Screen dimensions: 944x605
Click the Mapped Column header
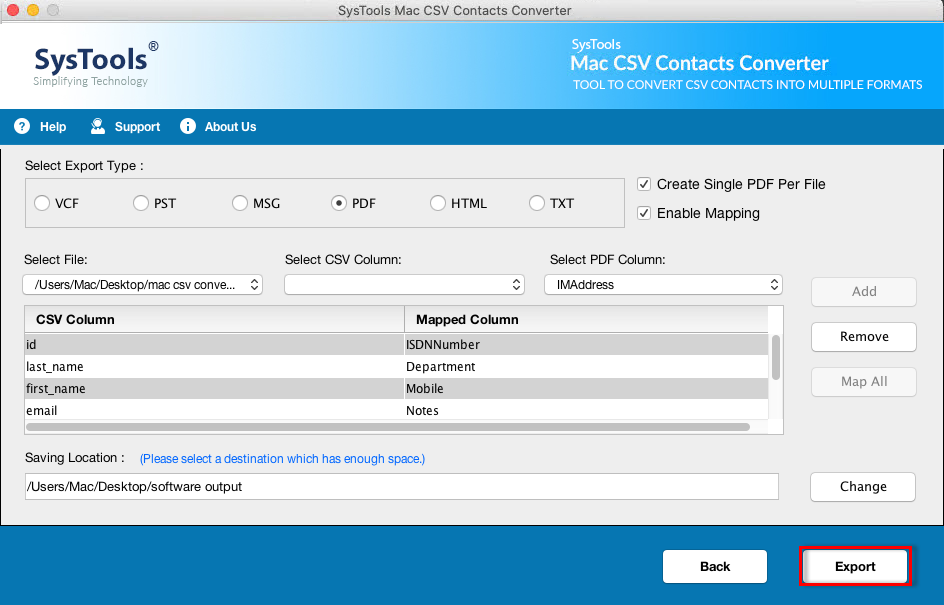pos(586,320)
